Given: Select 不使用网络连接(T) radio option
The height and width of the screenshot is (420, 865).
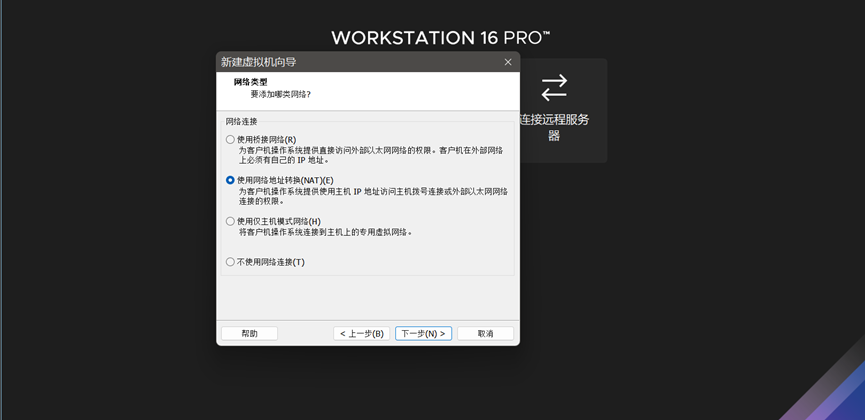Looking at the screenshot, I should [265, 262].
